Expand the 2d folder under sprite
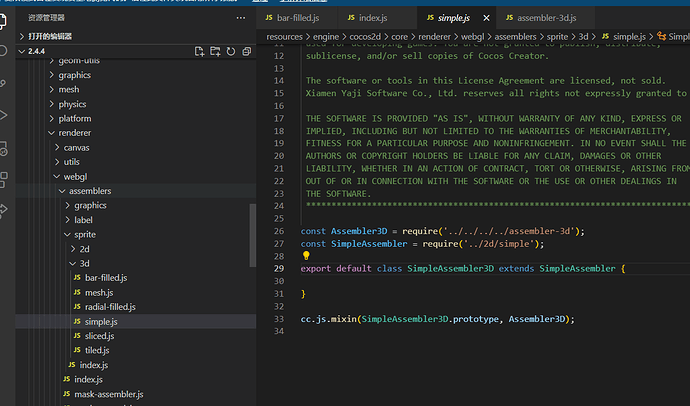 point(86,248)
